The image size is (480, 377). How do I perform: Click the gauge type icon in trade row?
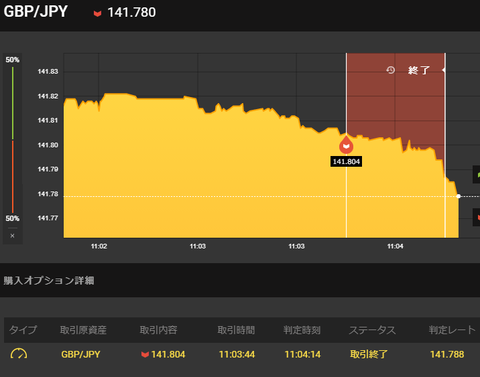pyautogui.click(x=19, y=354)
